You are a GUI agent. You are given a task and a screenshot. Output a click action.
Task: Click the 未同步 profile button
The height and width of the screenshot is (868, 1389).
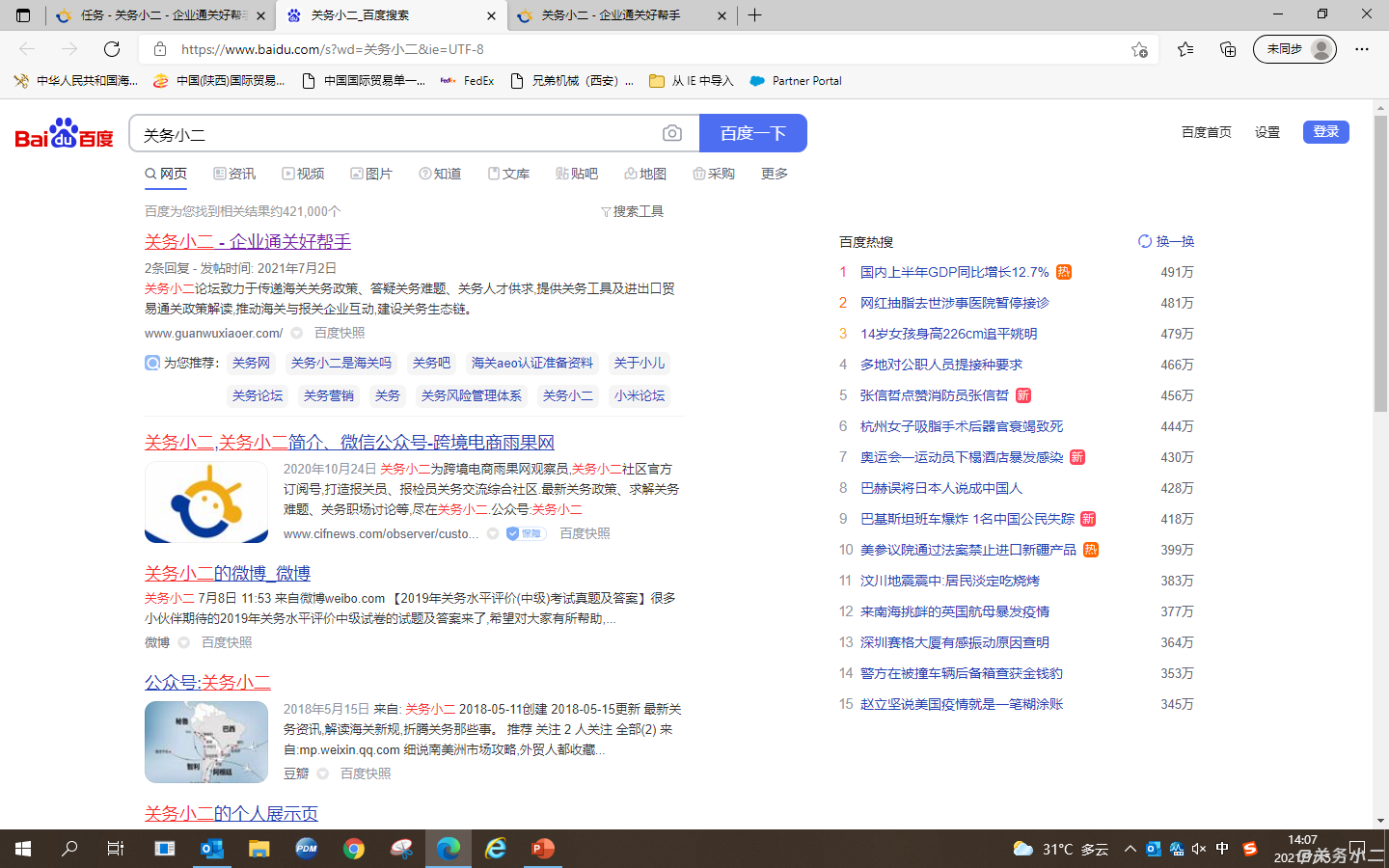point(1294,49)
